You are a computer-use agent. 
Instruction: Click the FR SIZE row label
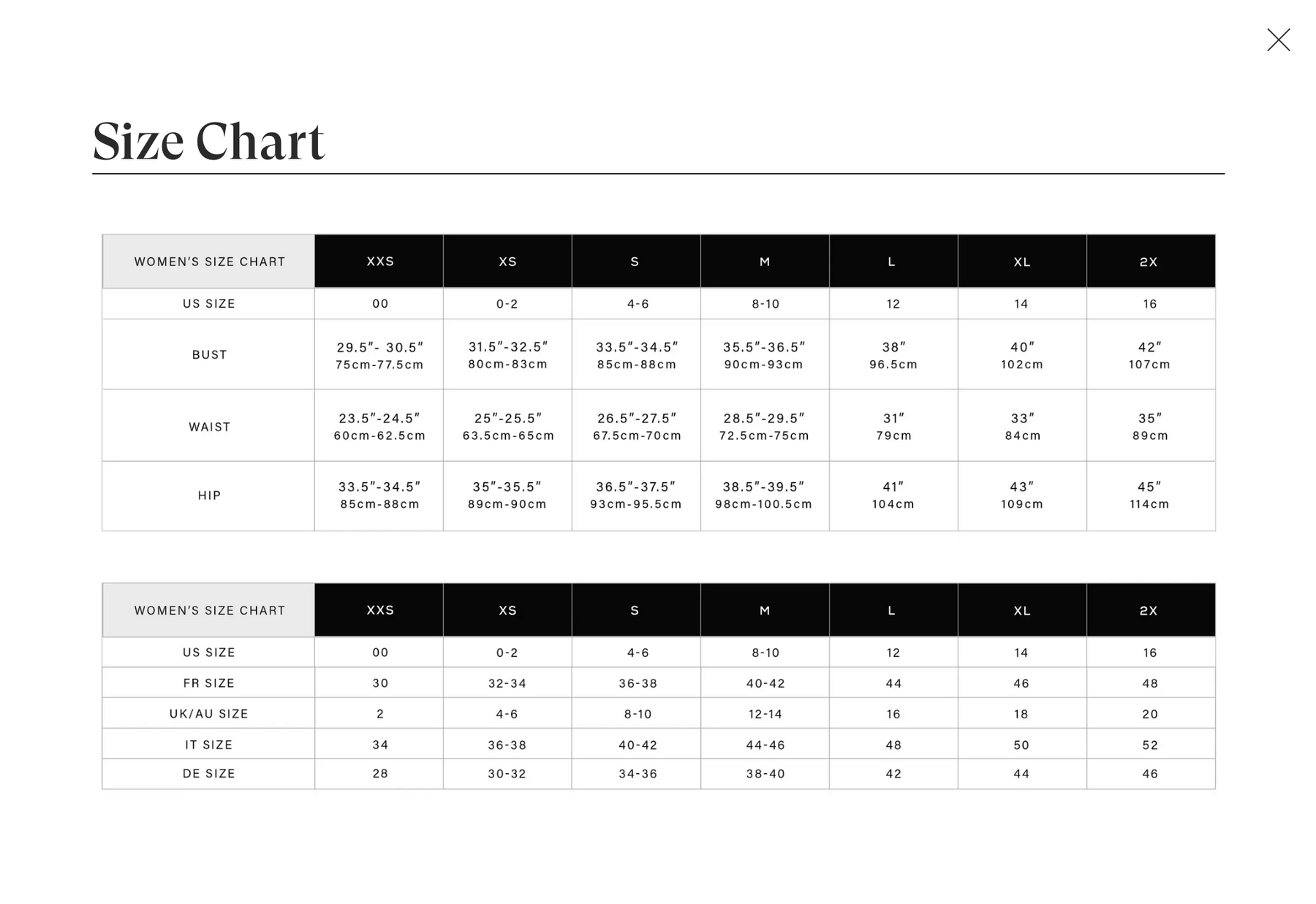(x=209, y=683)
